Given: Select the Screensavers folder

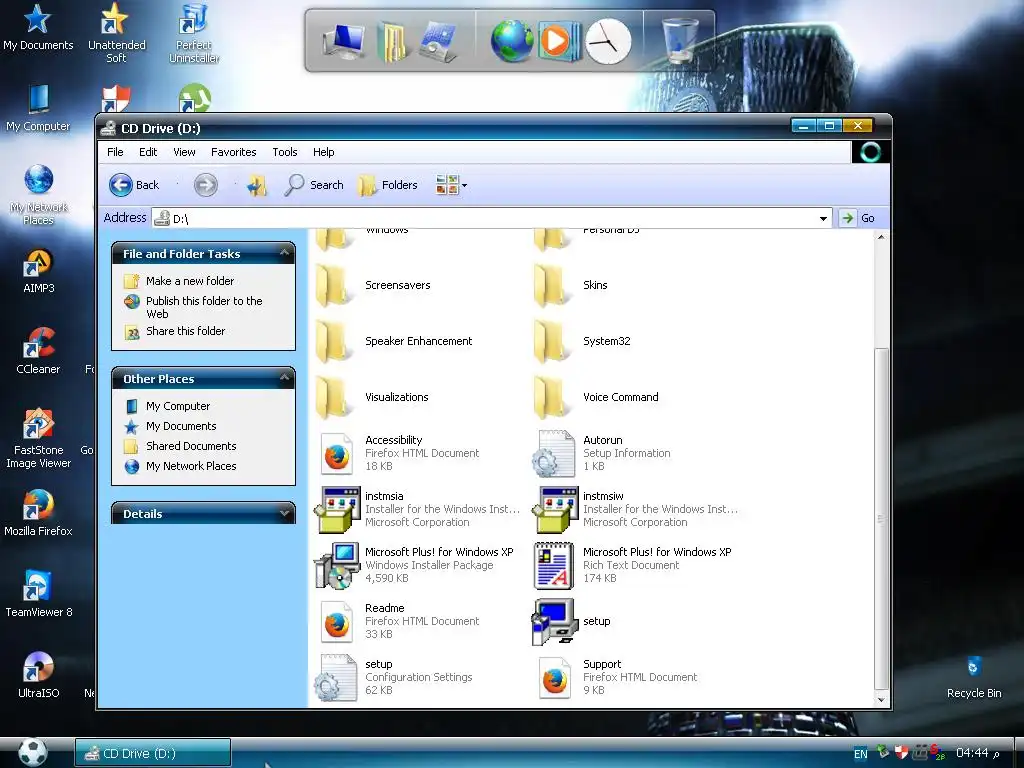Looking at the screenshot, I should click(x=374, y=285).
